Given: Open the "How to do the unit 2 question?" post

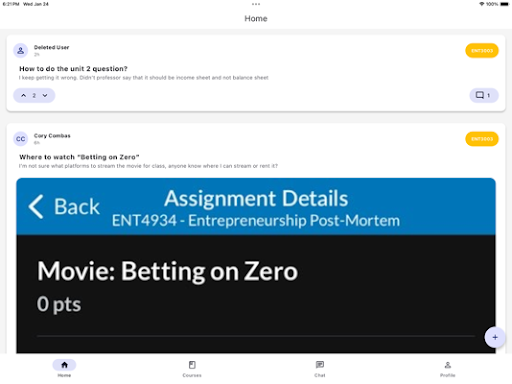Looking at the screenshot, I should click(x=73, y=69).
